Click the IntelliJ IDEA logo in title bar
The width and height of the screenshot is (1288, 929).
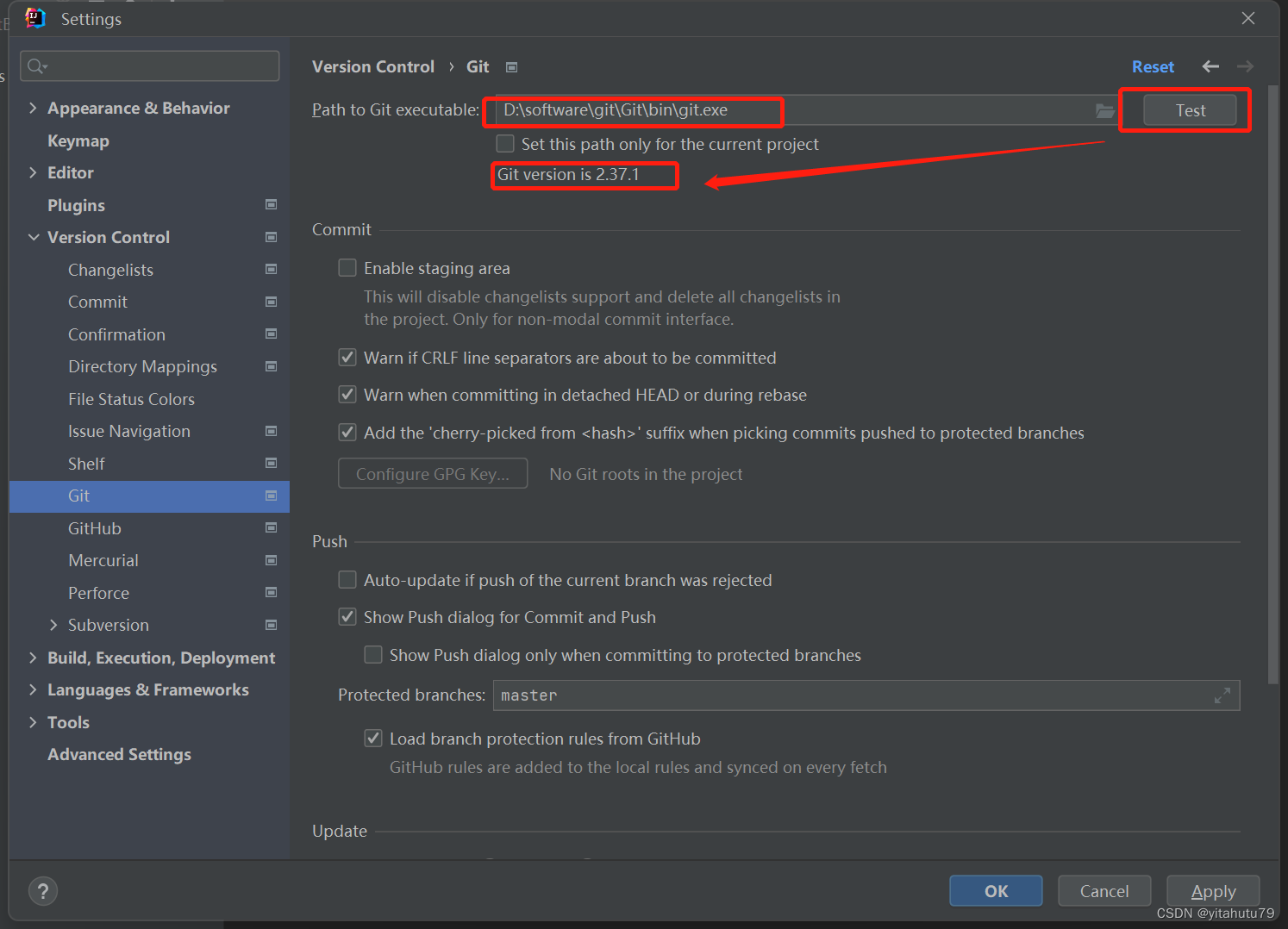[x=35, y=18]
